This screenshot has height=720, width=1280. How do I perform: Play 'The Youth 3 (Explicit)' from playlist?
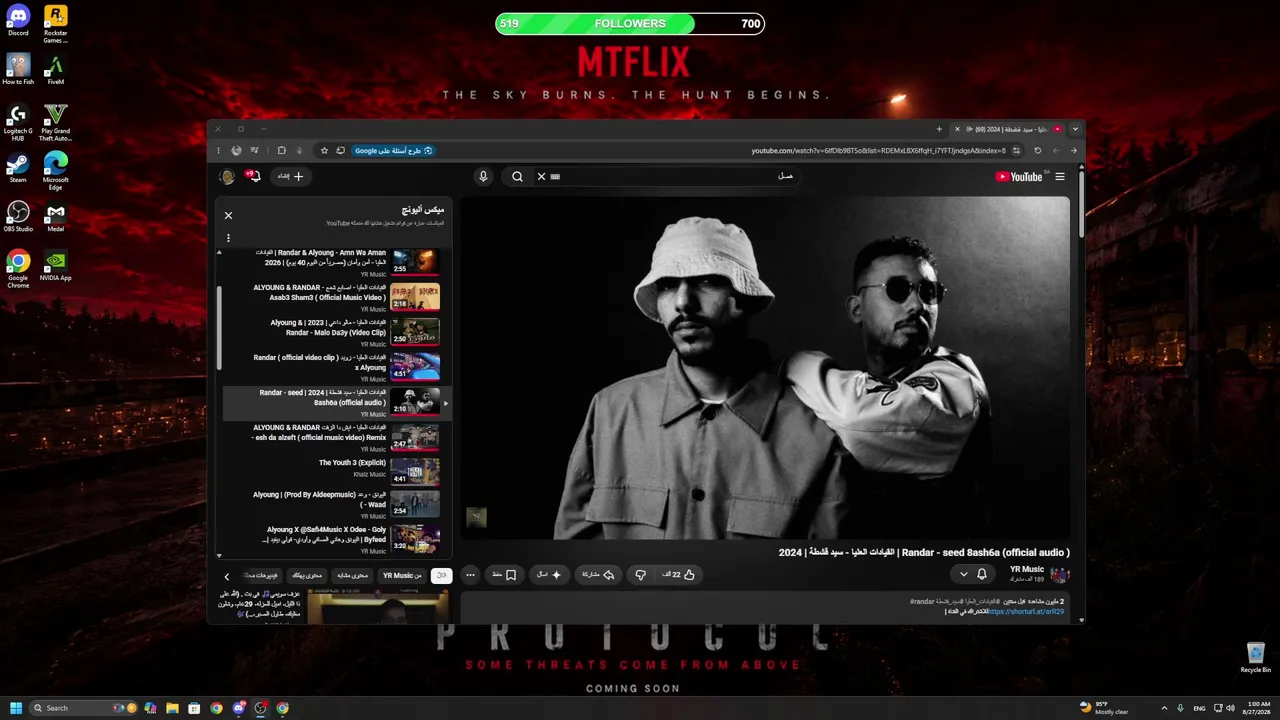click(x=335, y=472)
